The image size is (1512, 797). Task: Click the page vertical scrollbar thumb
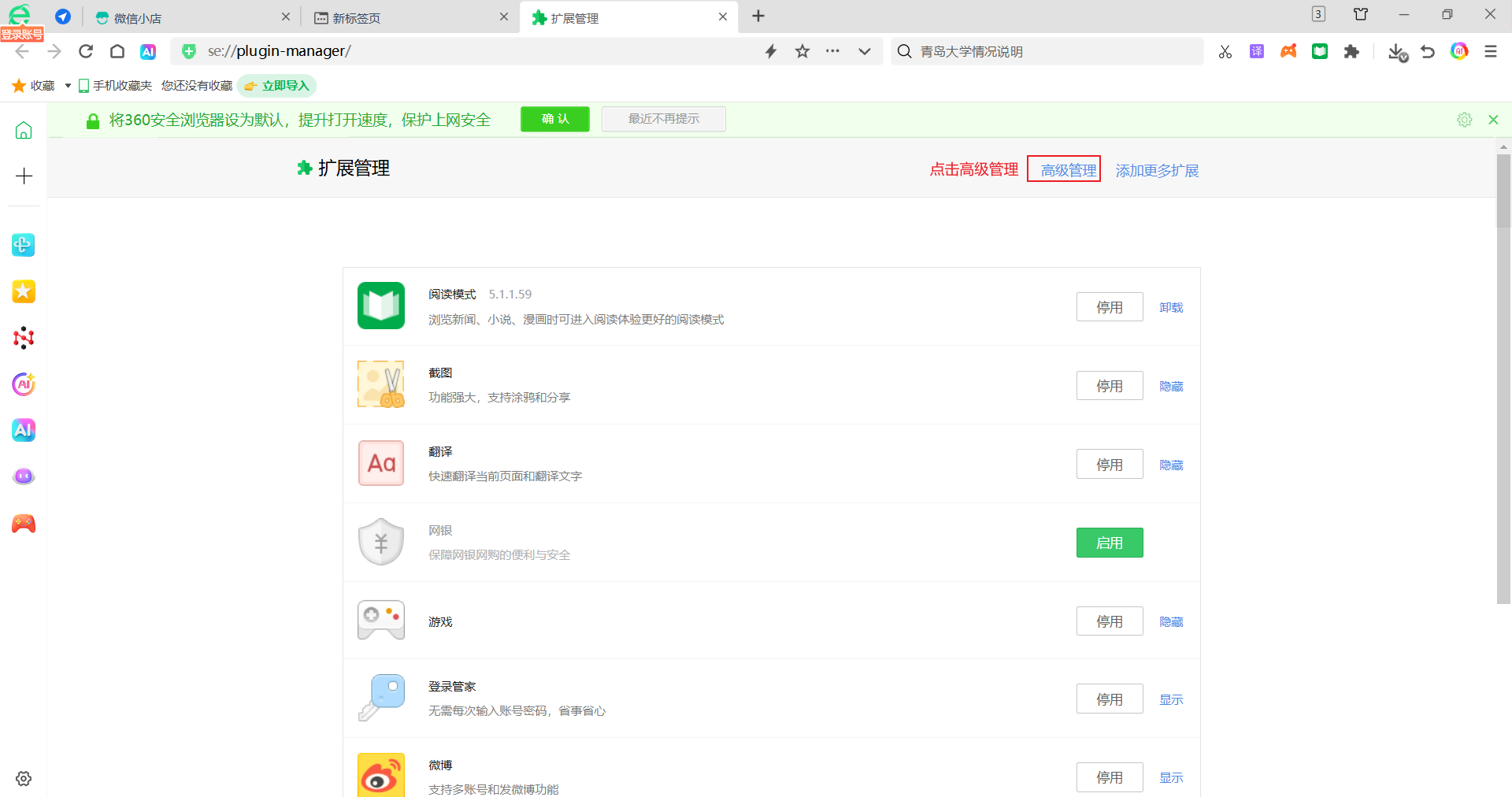click(1503, 378)
